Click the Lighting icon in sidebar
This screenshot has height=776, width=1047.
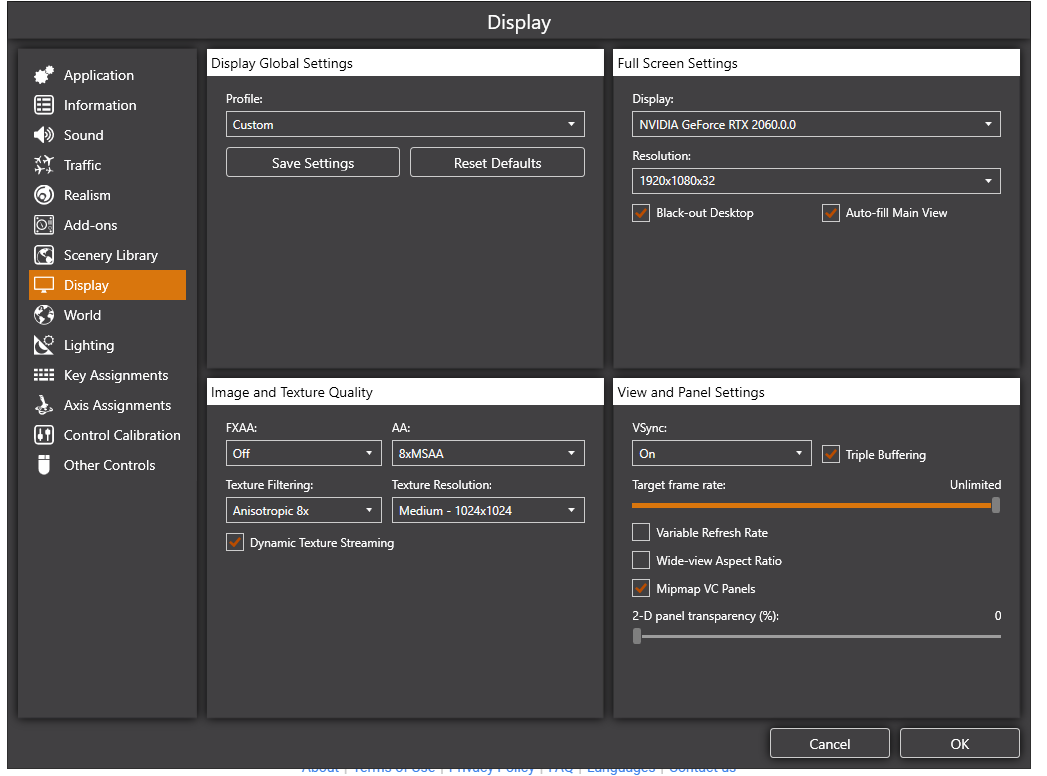(44, 345)
